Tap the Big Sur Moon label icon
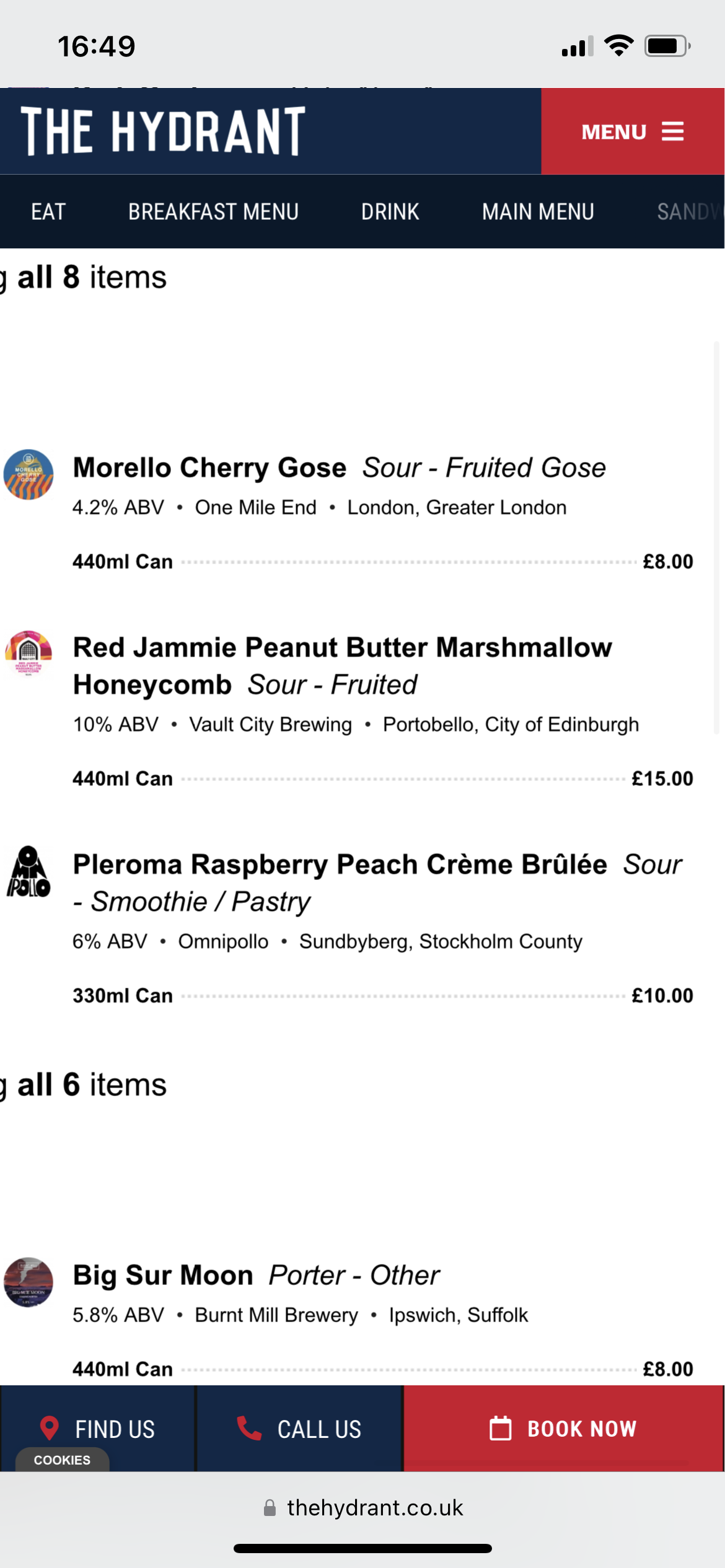 (29, 1282)
